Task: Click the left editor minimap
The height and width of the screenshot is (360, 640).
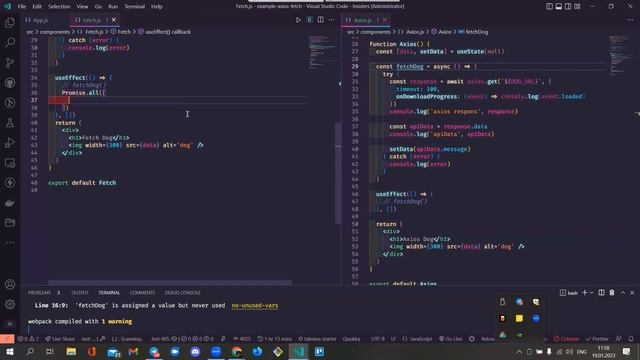Action: (x=322, y=53)
